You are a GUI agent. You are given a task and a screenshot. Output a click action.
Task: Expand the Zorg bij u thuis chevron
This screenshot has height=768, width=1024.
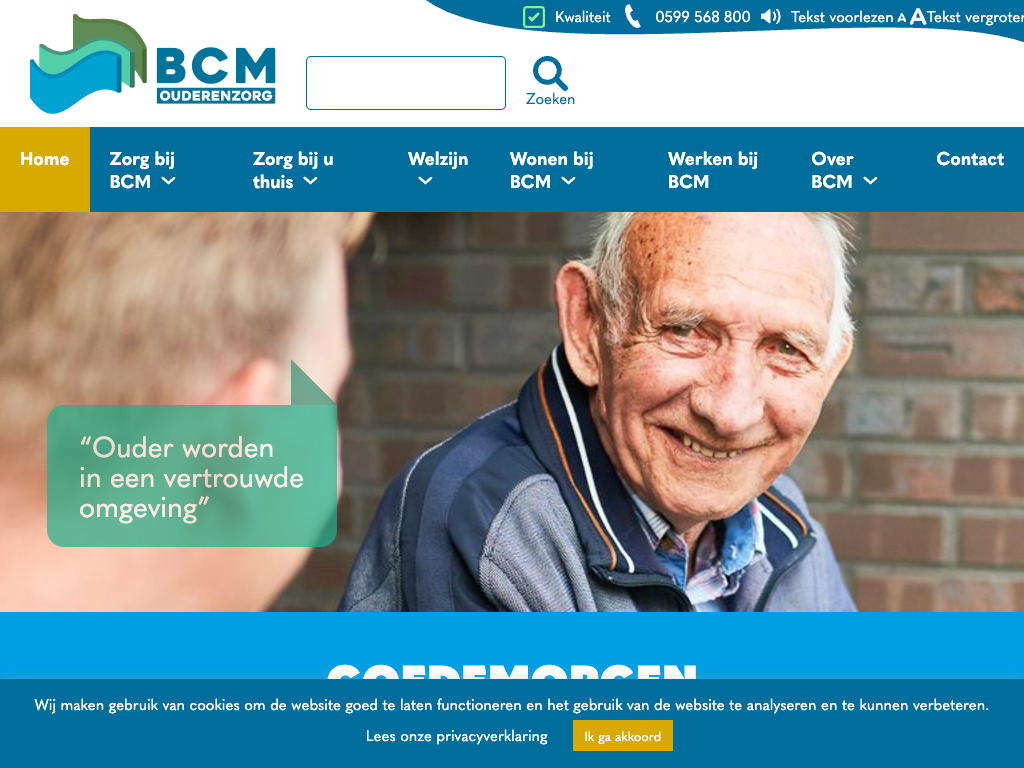[311, 181]
